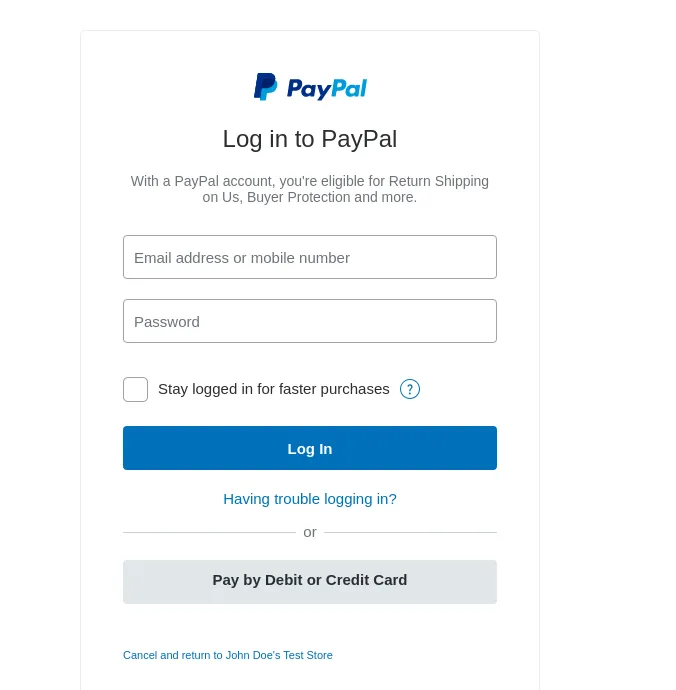Focus the Email address or mobile number field
This screenshot has height=690, width=676.
coord(310,257)
